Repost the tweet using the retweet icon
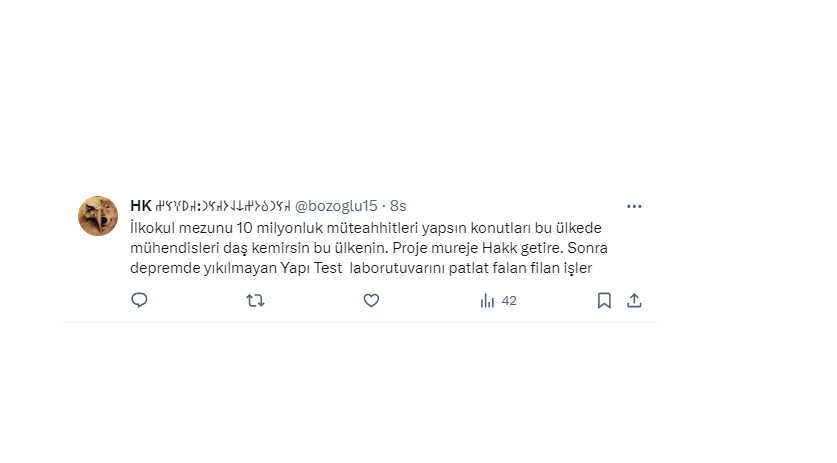The image size is (837, 463). coord(255,300)
